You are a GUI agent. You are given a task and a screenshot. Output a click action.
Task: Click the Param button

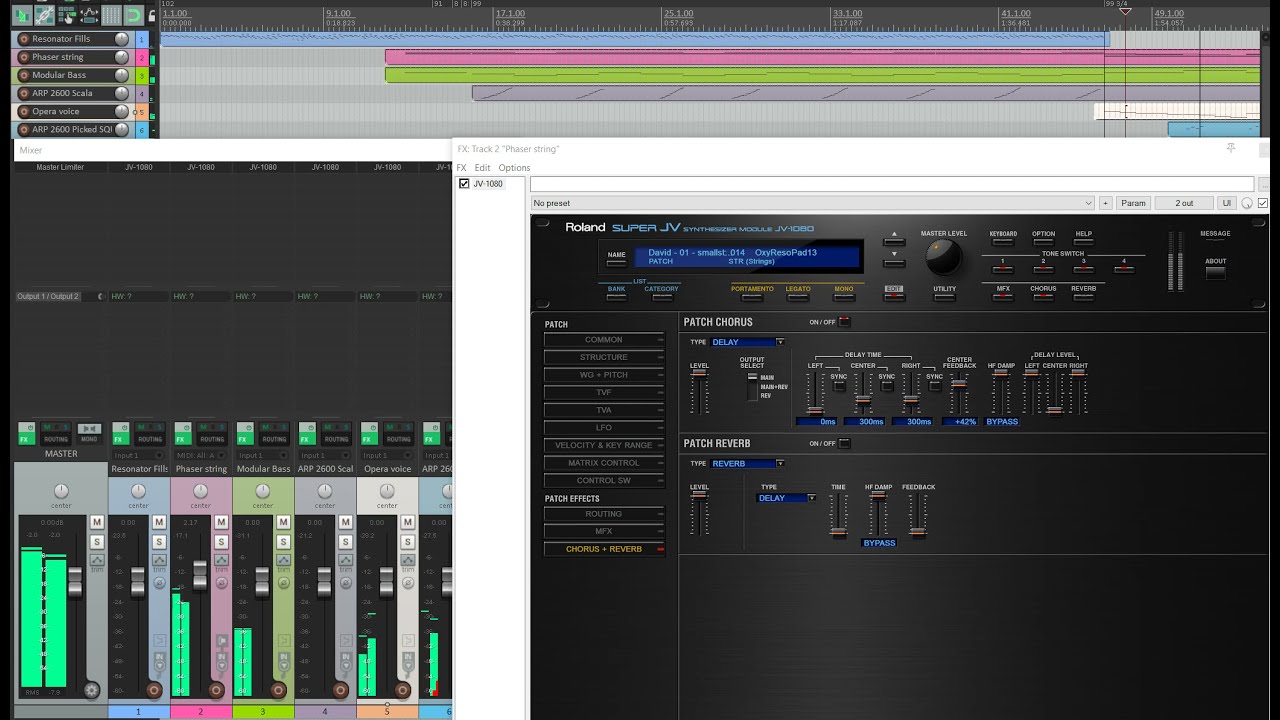coord(1133,203)
